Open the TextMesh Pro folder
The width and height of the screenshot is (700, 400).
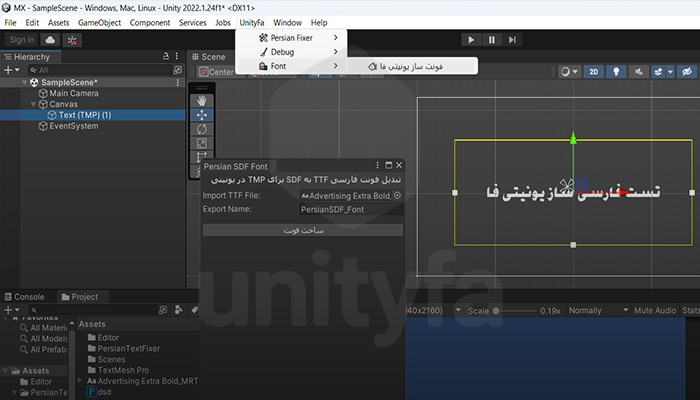tap(118, 370)
